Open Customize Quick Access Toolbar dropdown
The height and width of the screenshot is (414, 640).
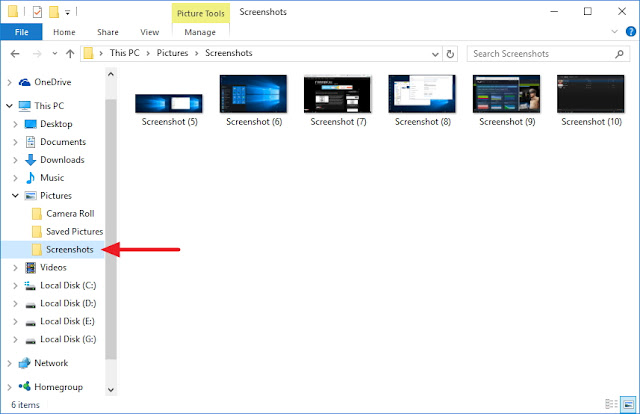point(68,13)
